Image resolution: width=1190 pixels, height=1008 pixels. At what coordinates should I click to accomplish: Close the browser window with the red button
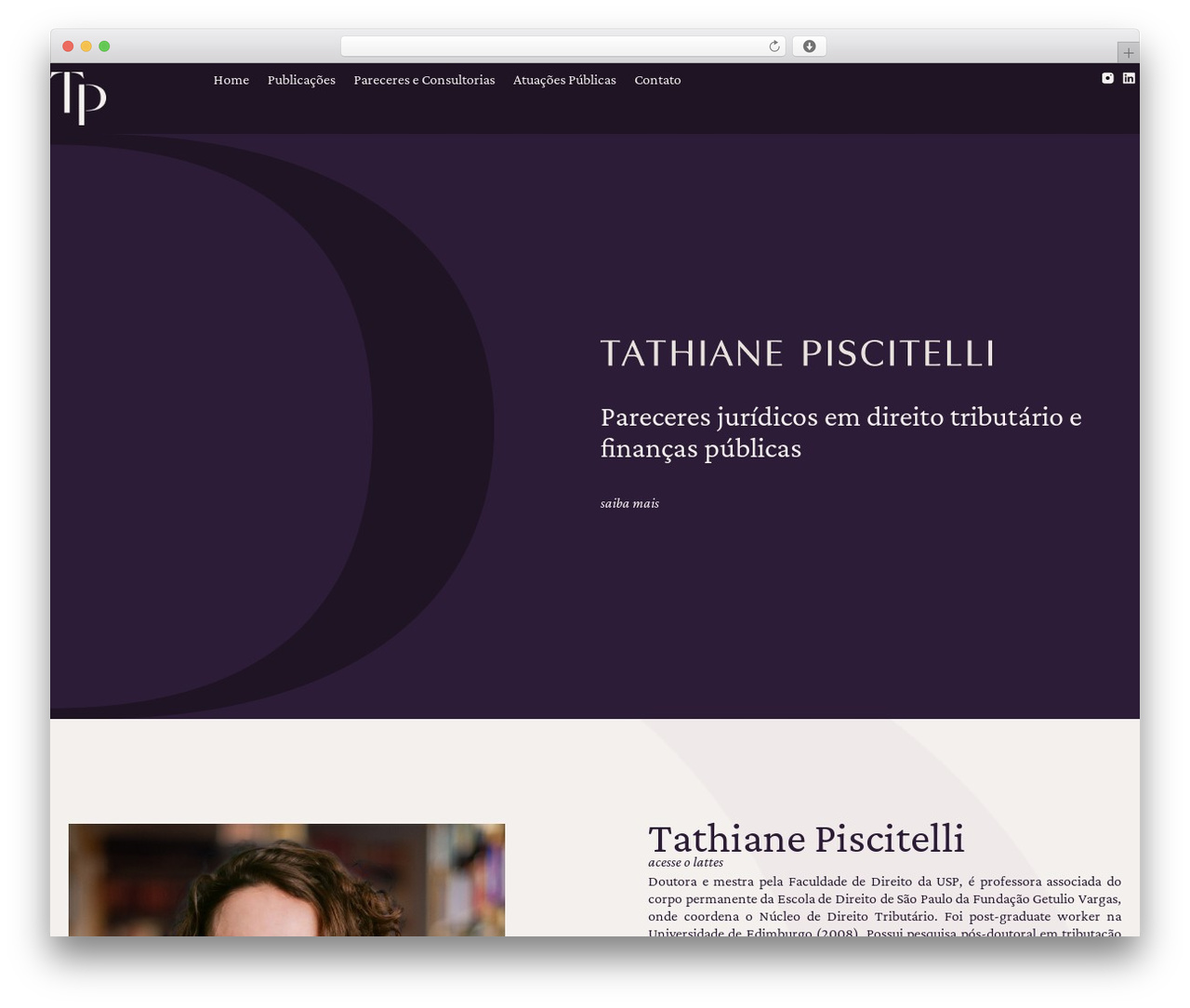pyautogui.click(x=68, y=46)
